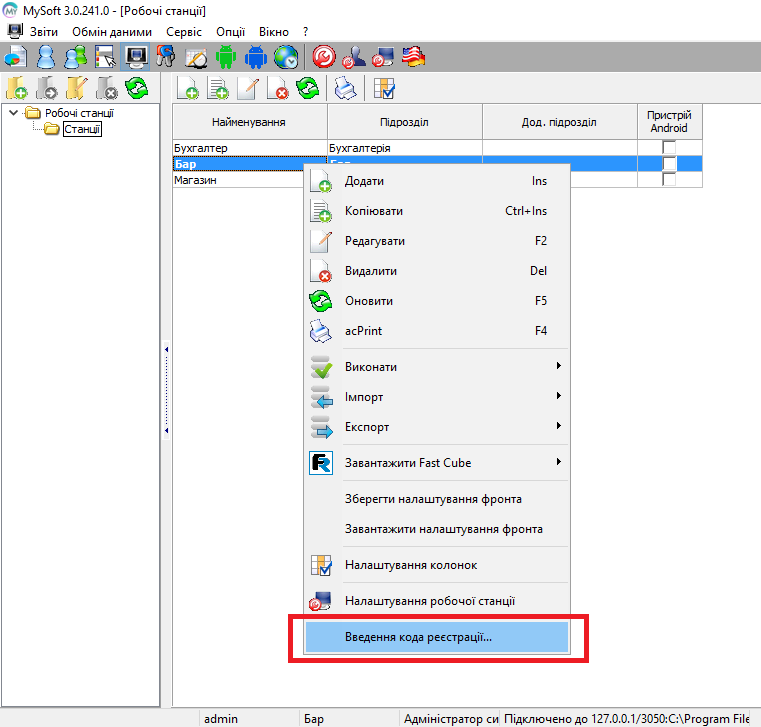Click the monitor with red badge toolbar icon
Viewport: 761px width, 727px height.
tap(383, 57)
